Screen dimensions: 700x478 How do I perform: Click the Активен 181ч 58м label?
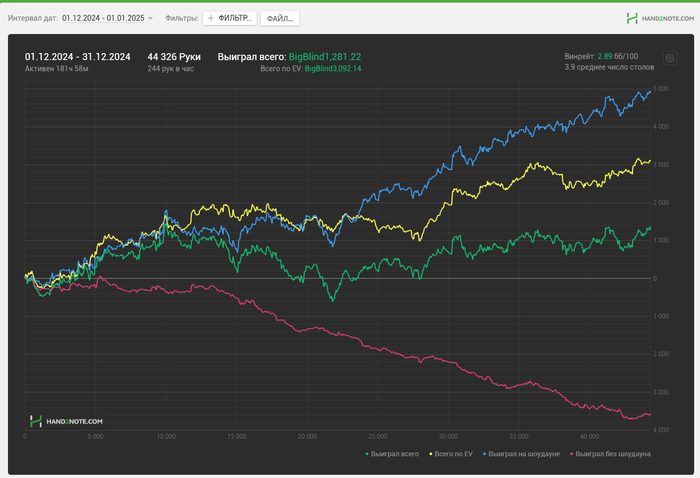pos(57,69)
